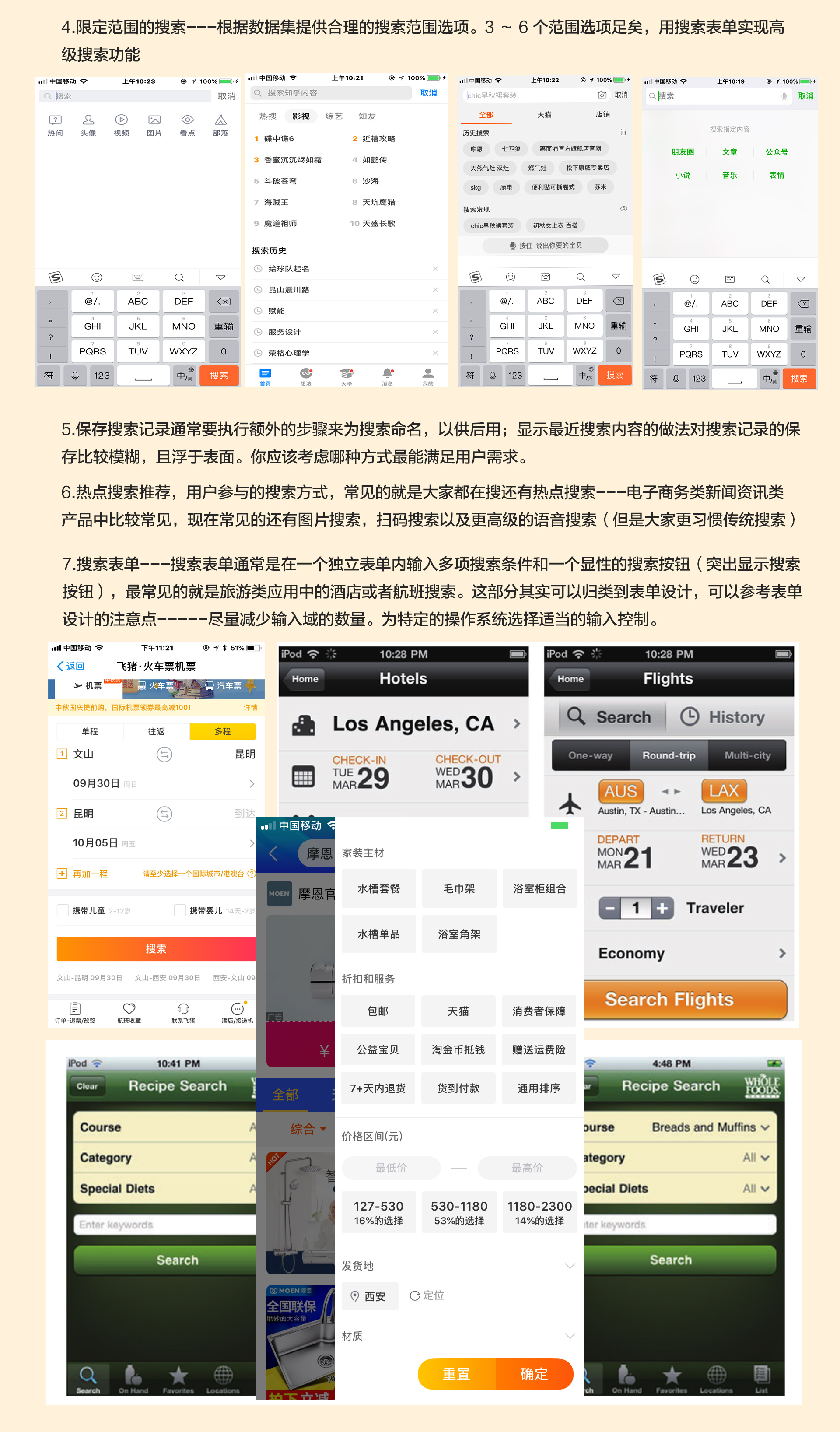Tap the 视频 video search icon

[121, 120]
